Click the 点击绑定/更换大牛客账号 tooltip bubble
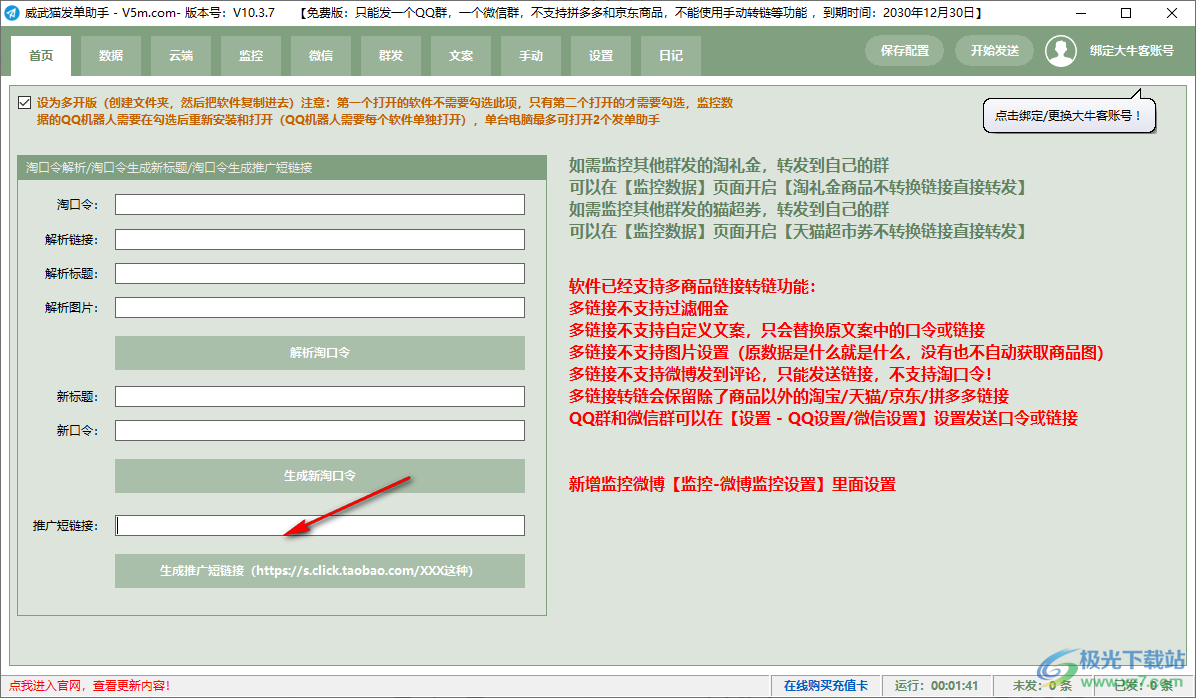The width and height of the screenshot is (1196, 698). pyautogui.click(x=1069, y=116)
